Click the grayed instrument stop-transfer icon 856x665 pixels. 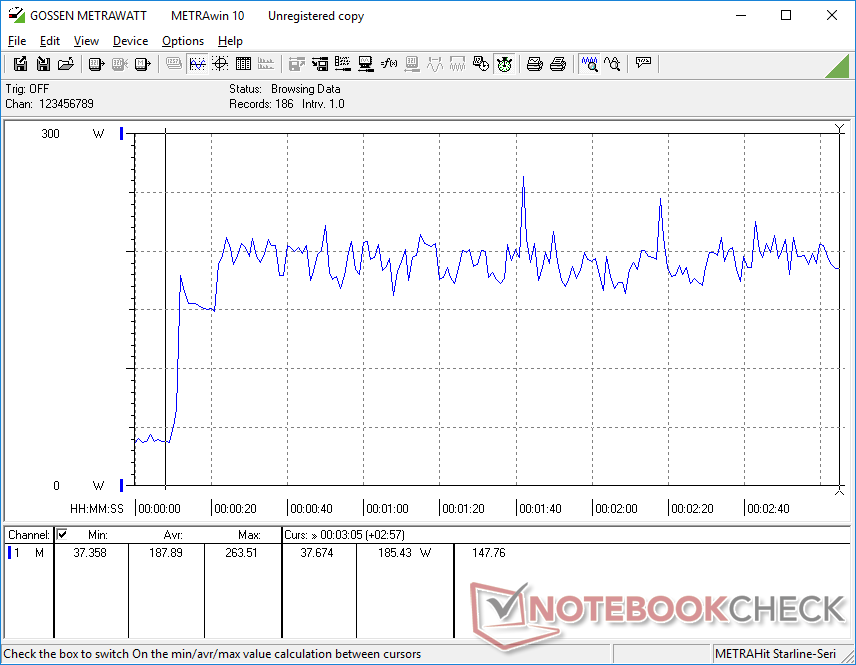point(119,64)
